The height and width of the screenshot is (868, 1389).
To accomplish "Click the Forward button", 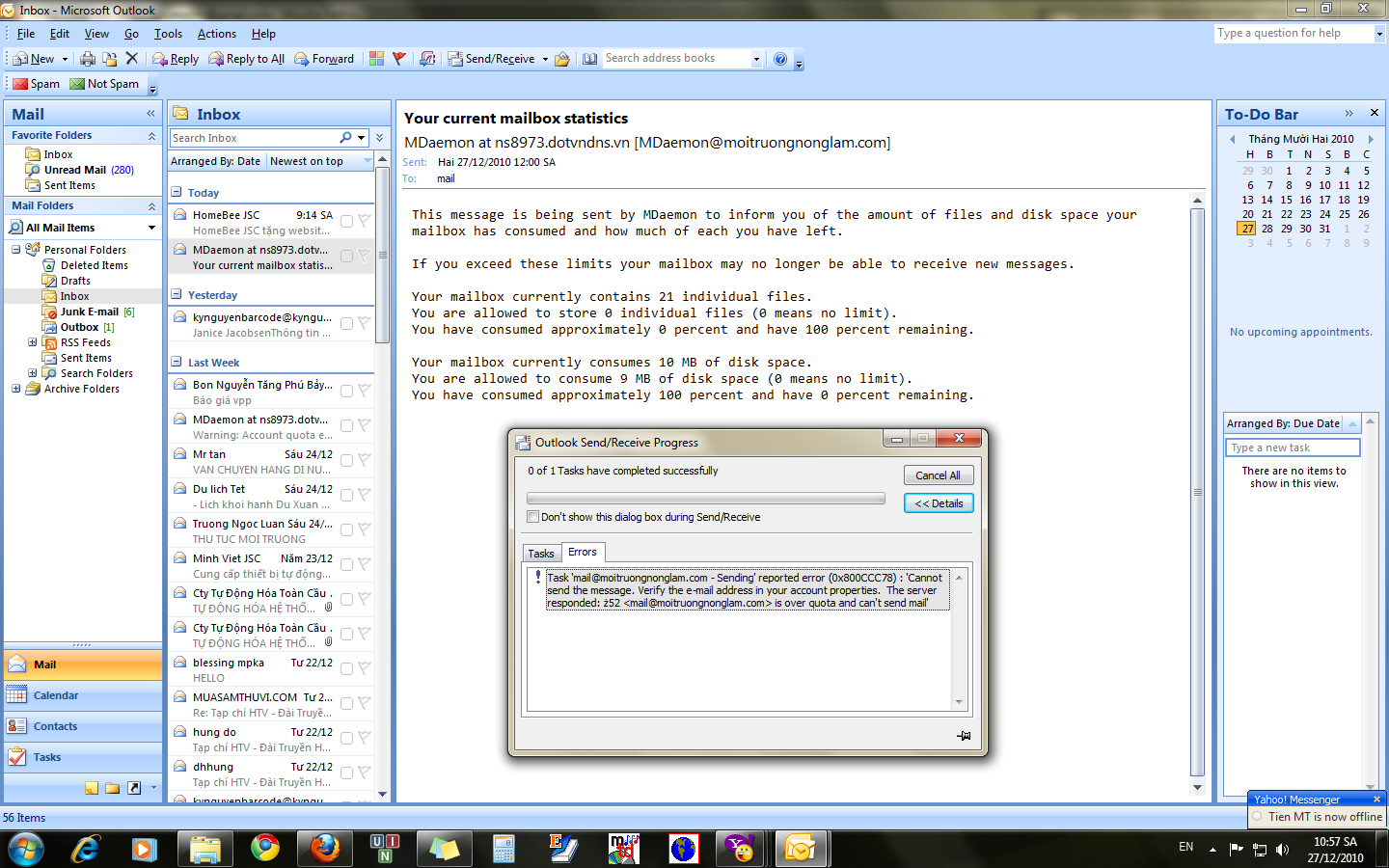I will pyautogui.click(x=324, y=59).
